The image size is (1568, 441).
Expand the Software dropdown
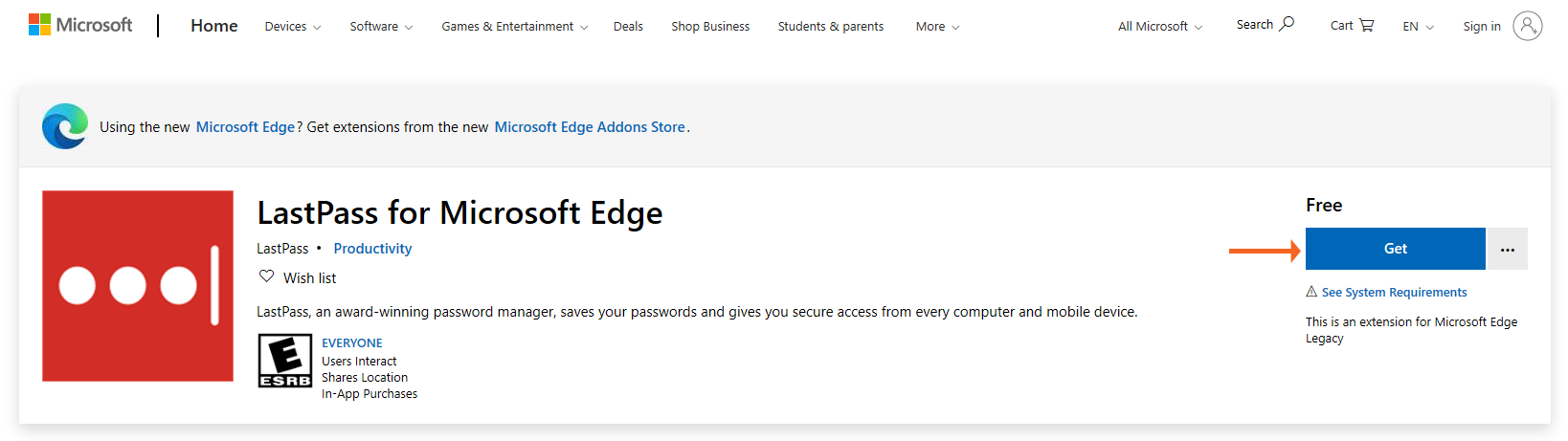click(381, 27)
